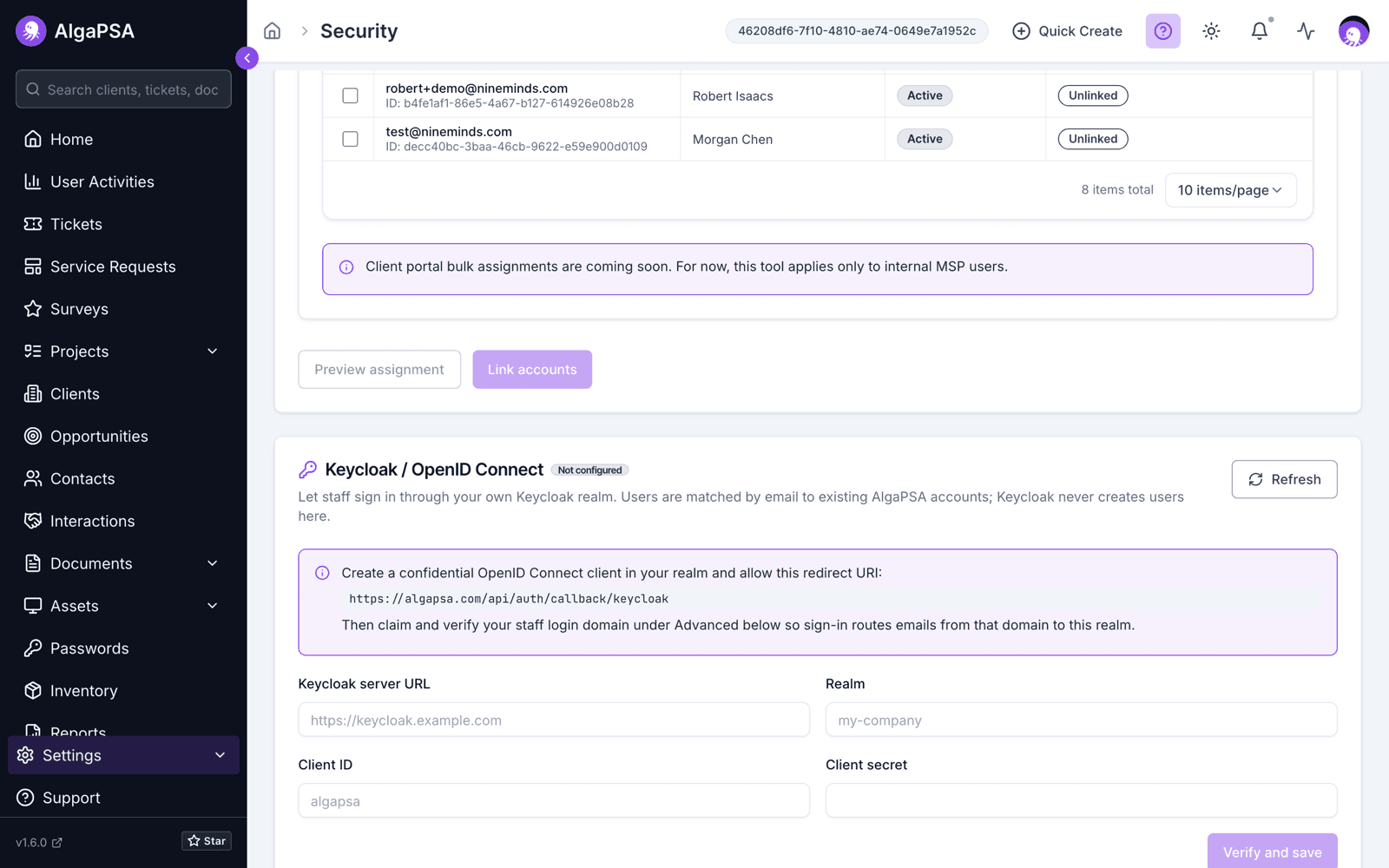The image size is (1389, 868).
Task: Open the help question-mark icon
Action: [1163, 31]
